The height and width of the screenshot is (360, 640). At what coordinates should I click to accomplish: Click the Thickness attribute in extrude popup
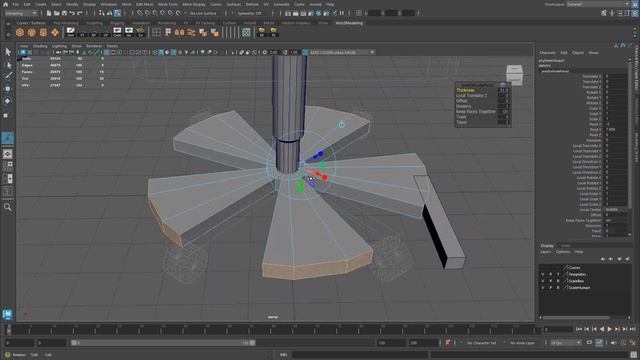click(465, 90)
